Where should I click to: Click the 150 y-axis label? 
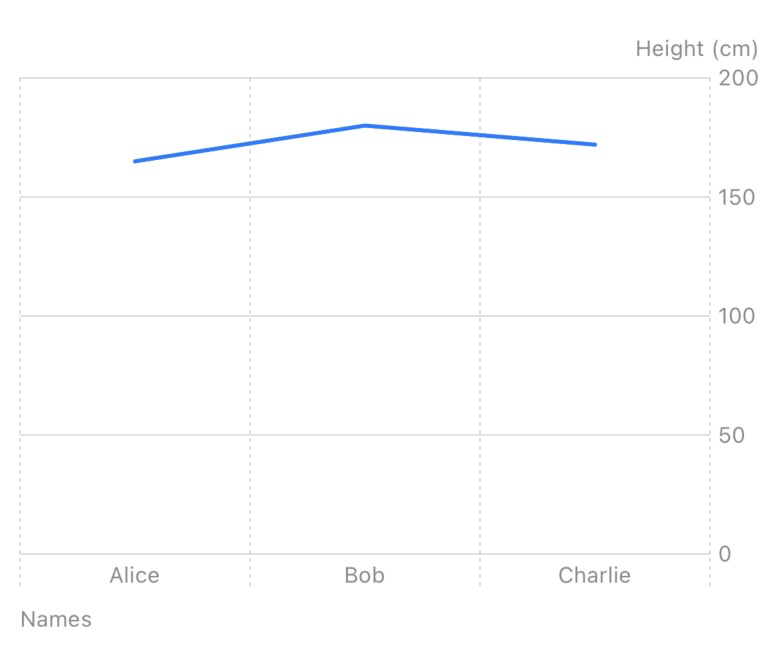(736, 197)
